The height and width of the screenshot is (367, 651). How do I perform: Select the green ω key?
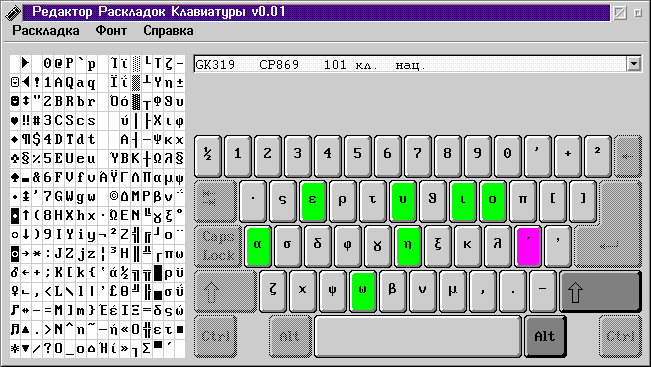pos(362,292)
